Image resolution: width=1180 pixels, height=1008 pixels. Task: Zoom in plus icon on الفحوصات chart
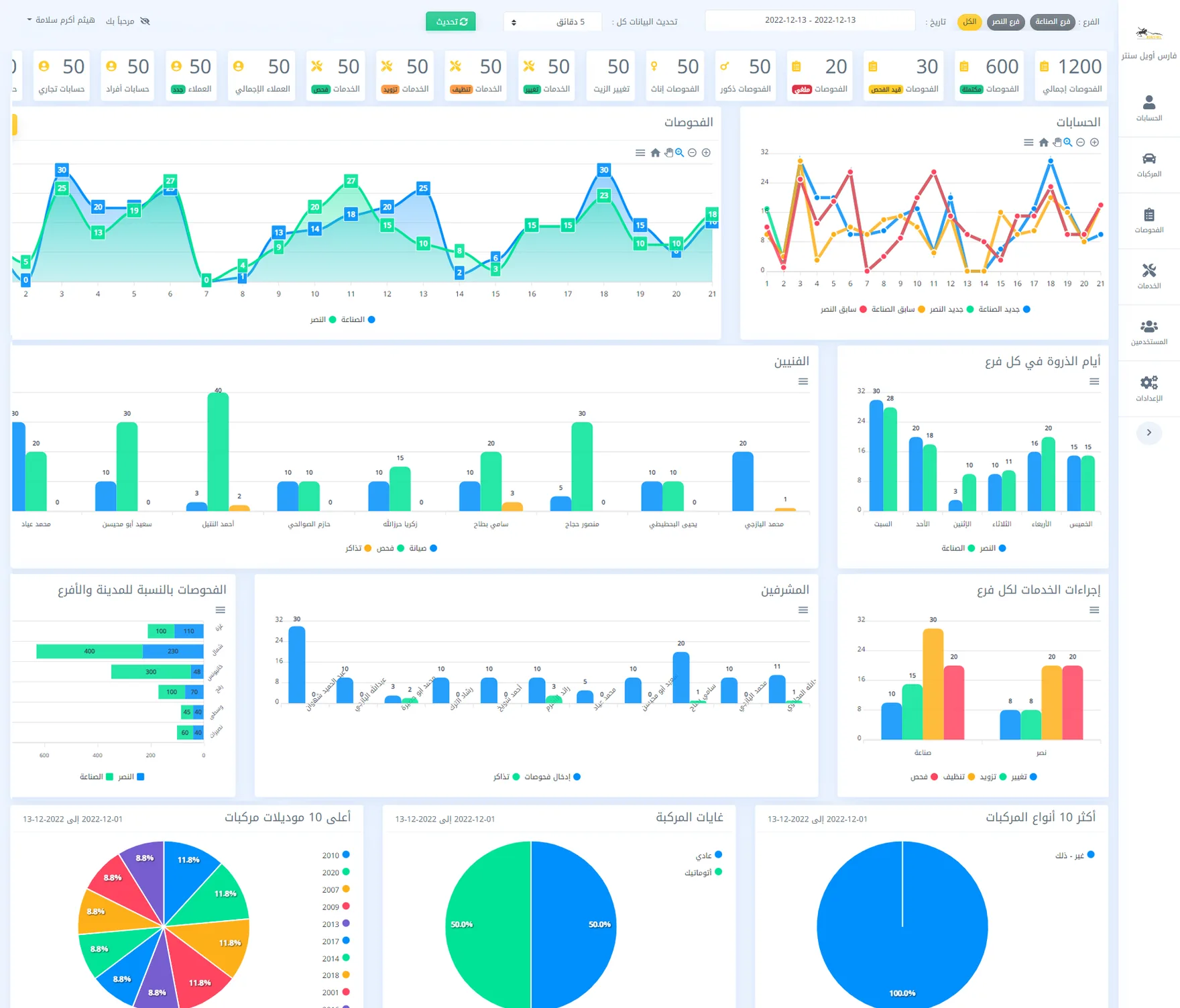tap(706, 153)
